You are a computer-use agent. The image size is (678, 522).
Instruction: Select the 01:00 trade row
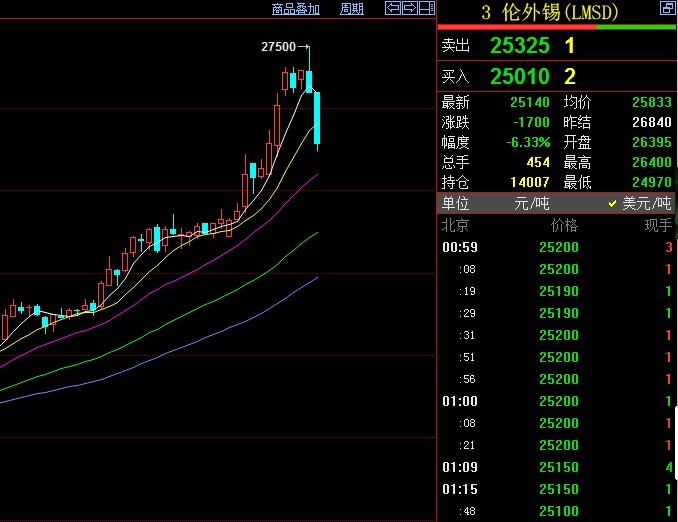click(x=557, y=401)
